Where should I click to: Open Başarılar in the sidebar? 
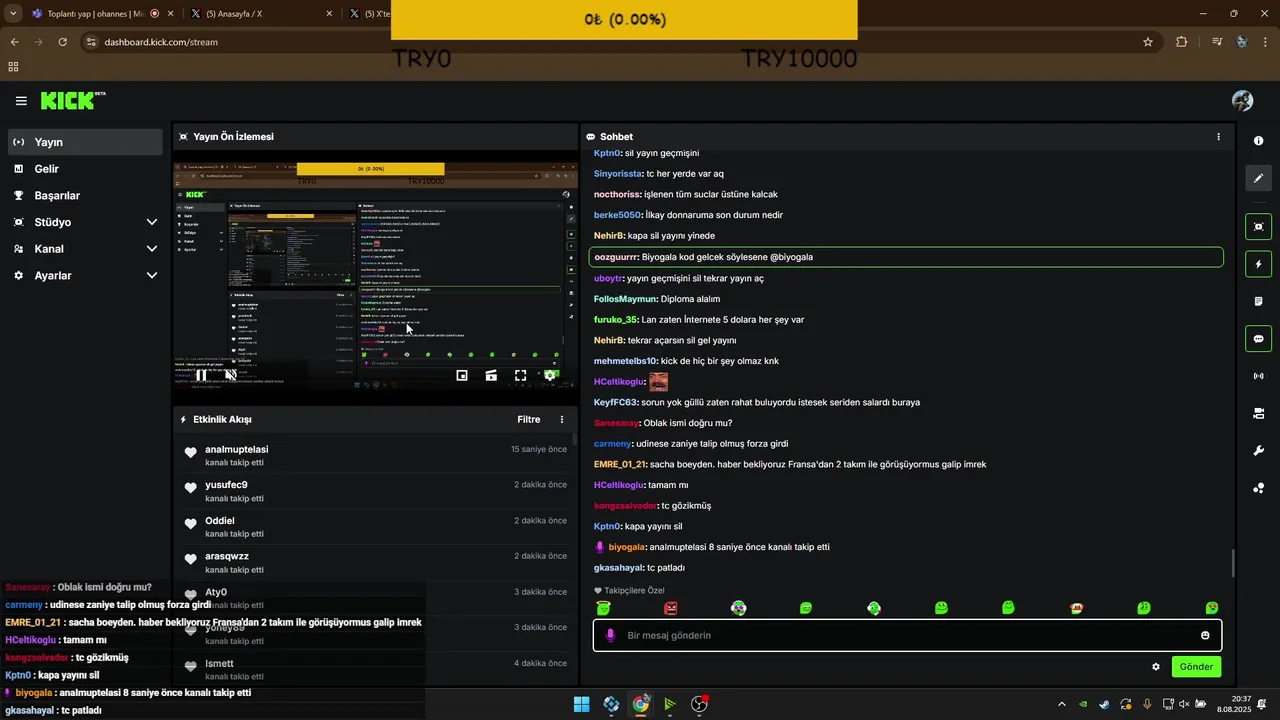click(85, 196)
